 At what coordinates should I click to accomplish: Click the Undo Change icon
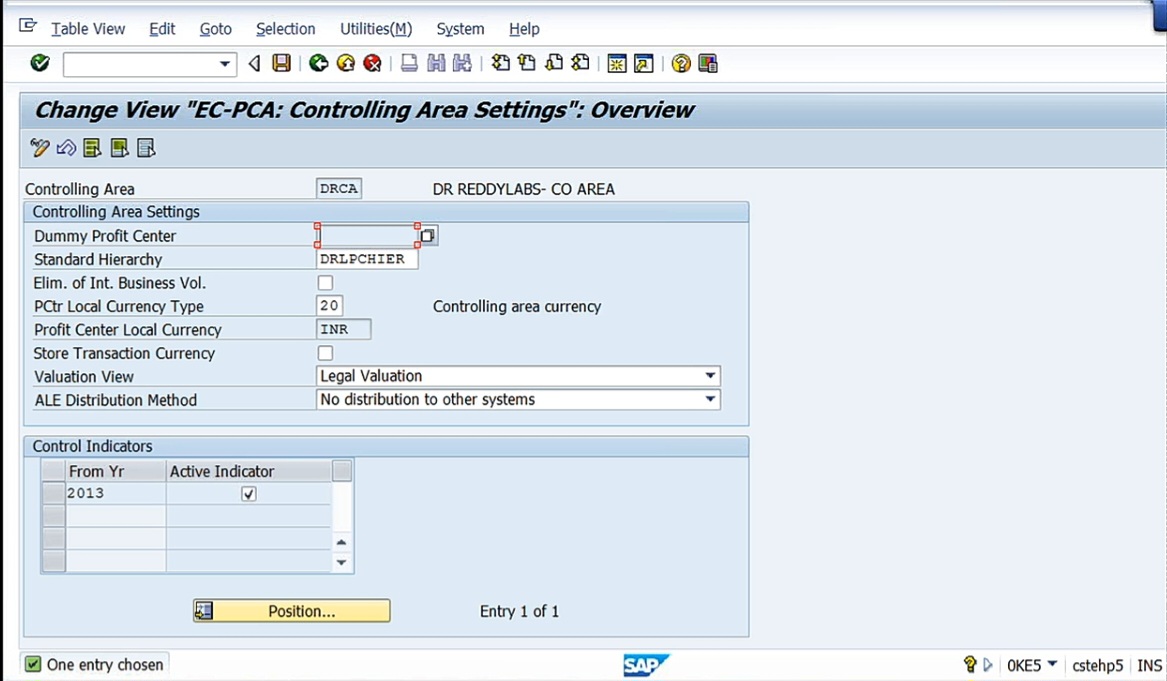click(x=66, y=148)
